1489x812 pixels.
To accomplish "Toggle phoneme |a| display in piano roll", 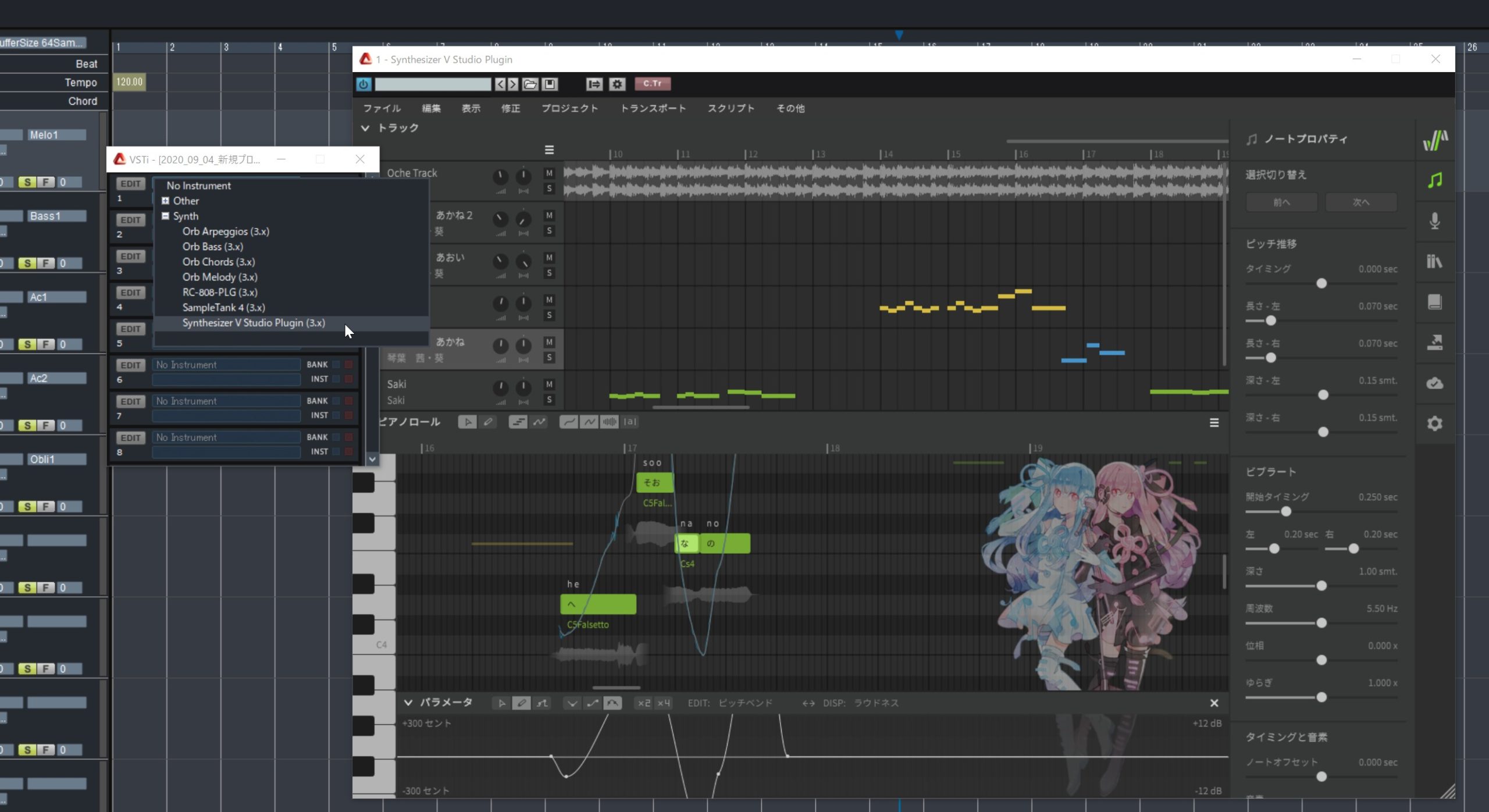I will tap(630, 422).
